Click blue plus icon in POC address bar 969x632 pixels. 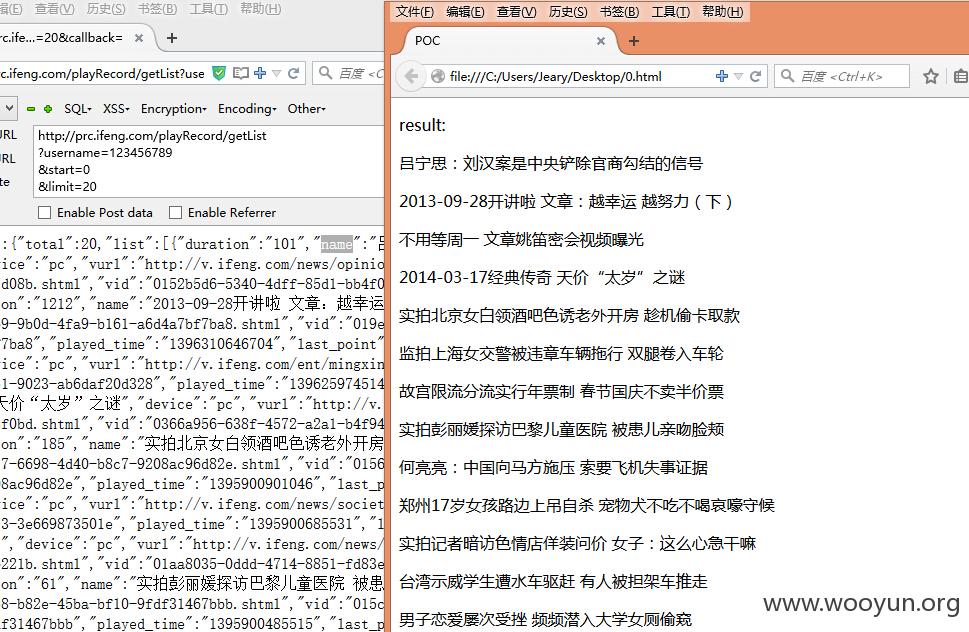[x=722, y=76]
